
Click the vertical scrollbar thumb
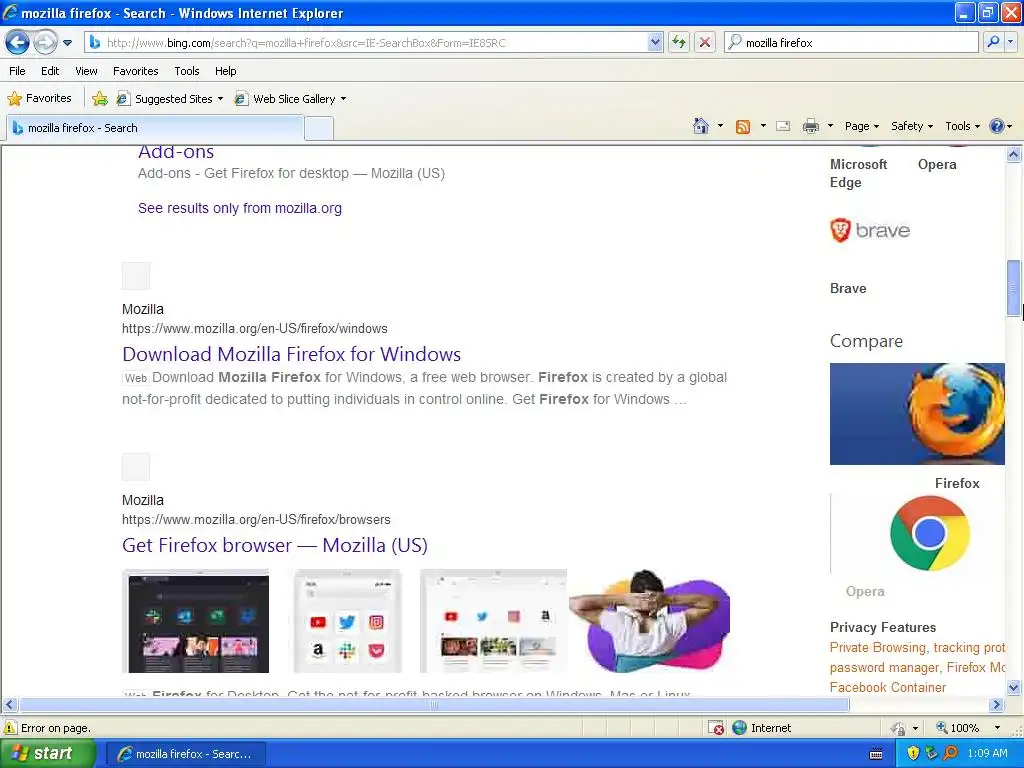click(x=1014, y=287)
